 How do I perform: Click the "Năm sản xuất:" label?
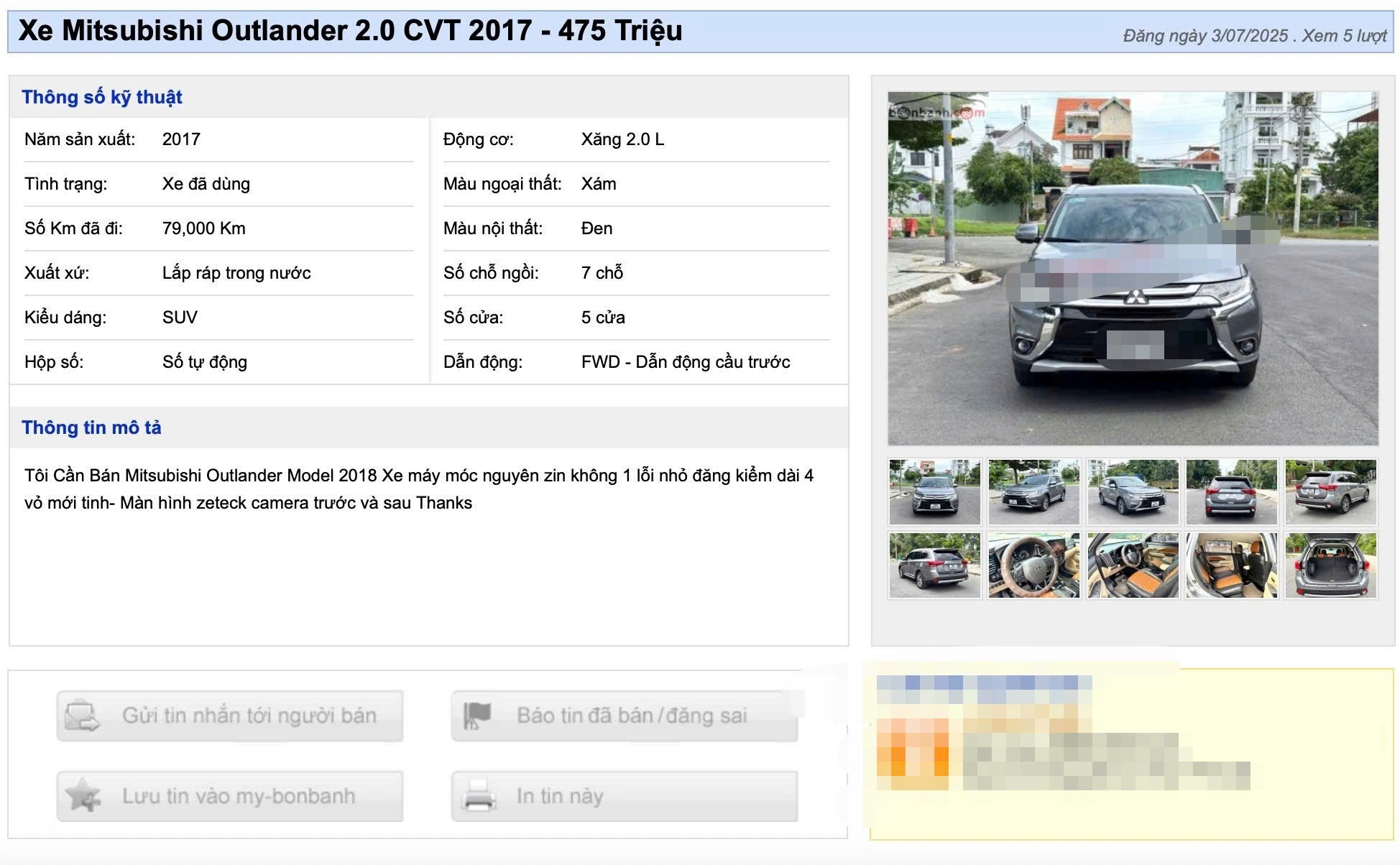80,139
